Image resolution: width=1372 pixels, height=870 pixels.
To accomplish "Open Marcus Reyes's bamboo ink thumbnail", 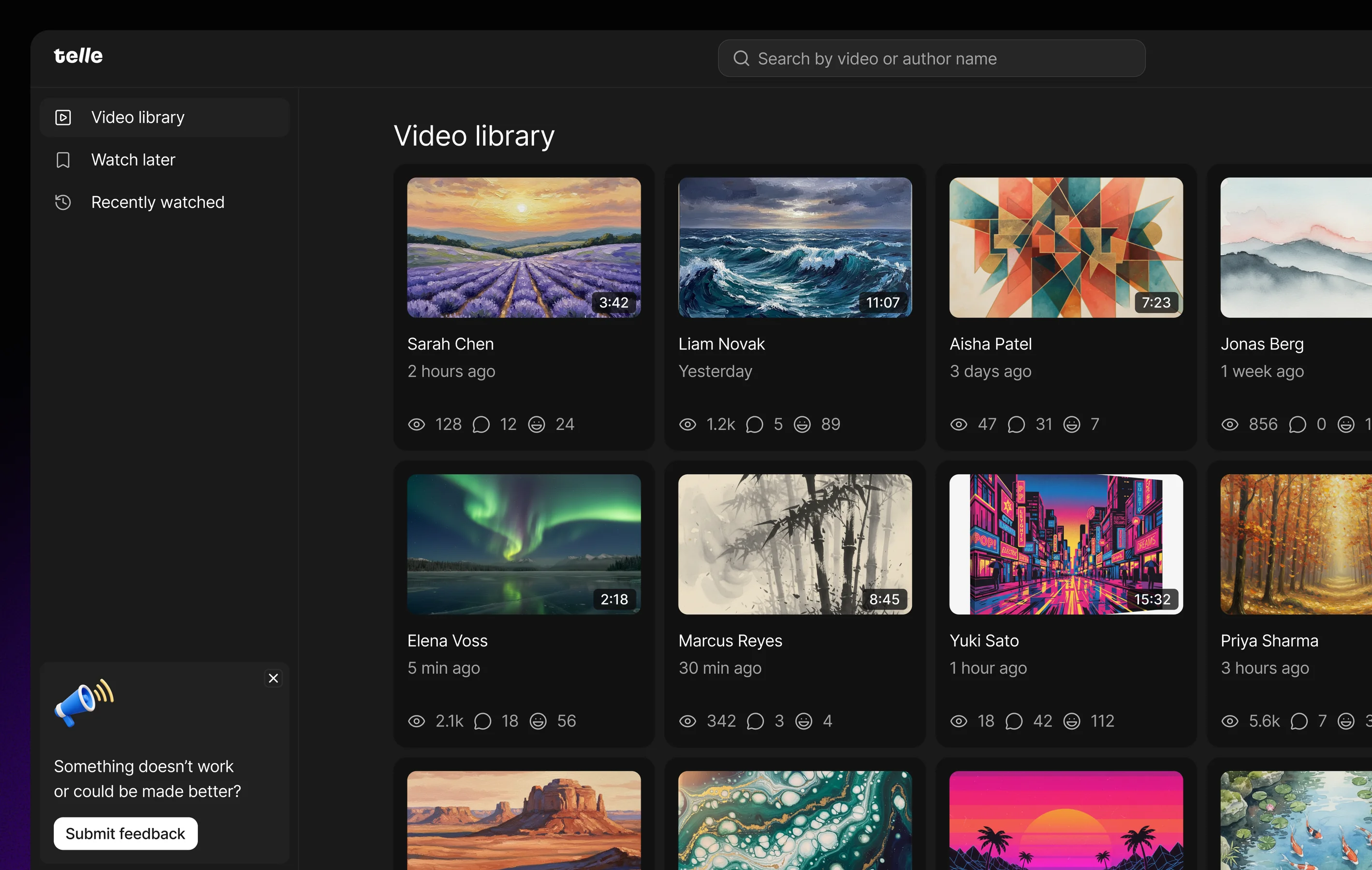I will pos(795,544).
